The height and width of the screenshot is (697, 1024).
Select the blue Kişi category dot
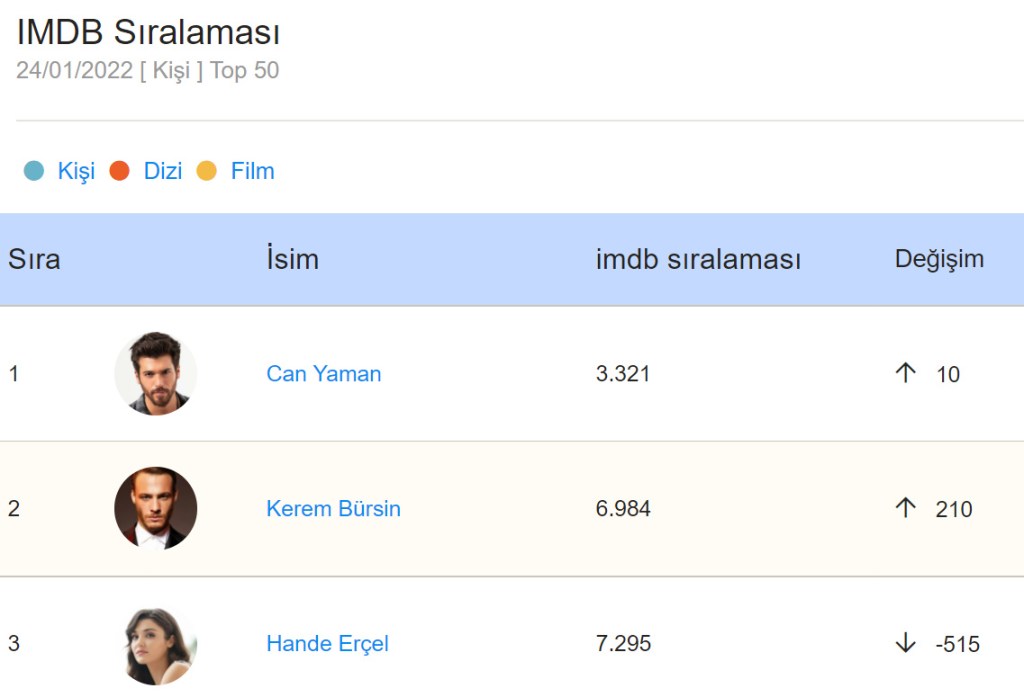(34, 171)
